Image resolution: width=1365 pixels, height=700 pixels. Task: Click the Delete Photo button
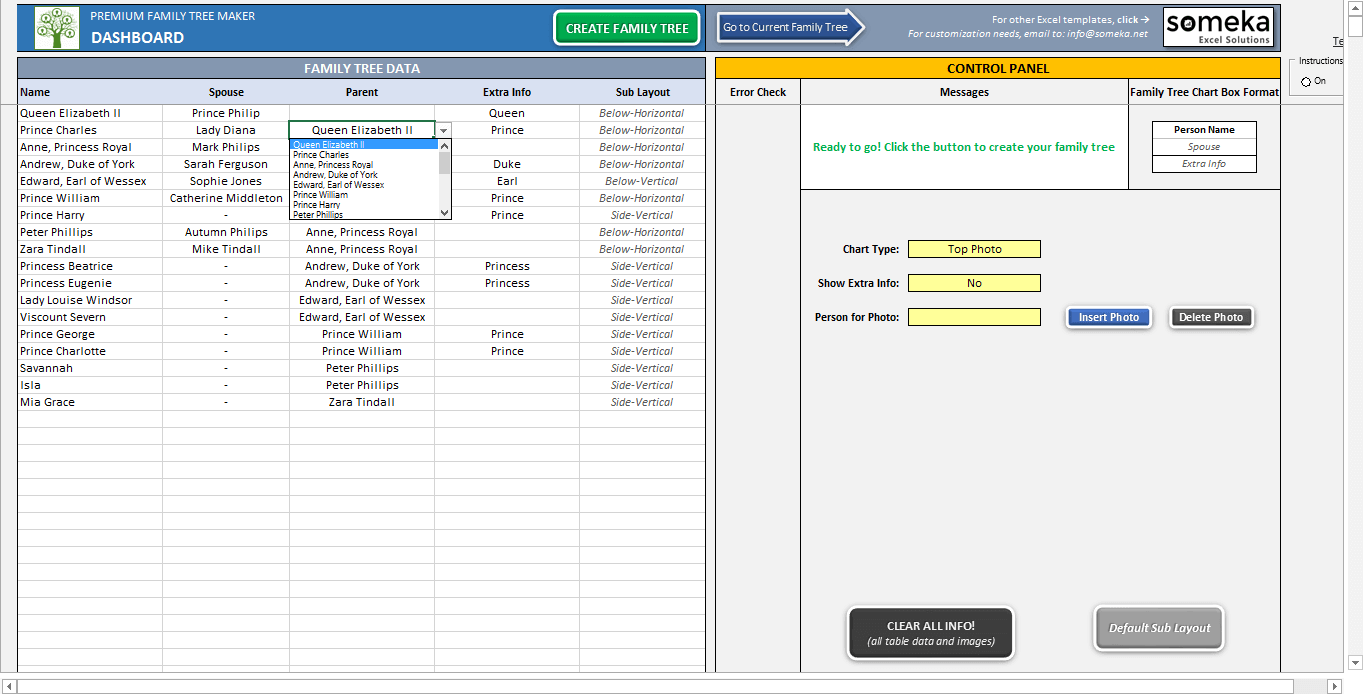(x=1211, y=317)
